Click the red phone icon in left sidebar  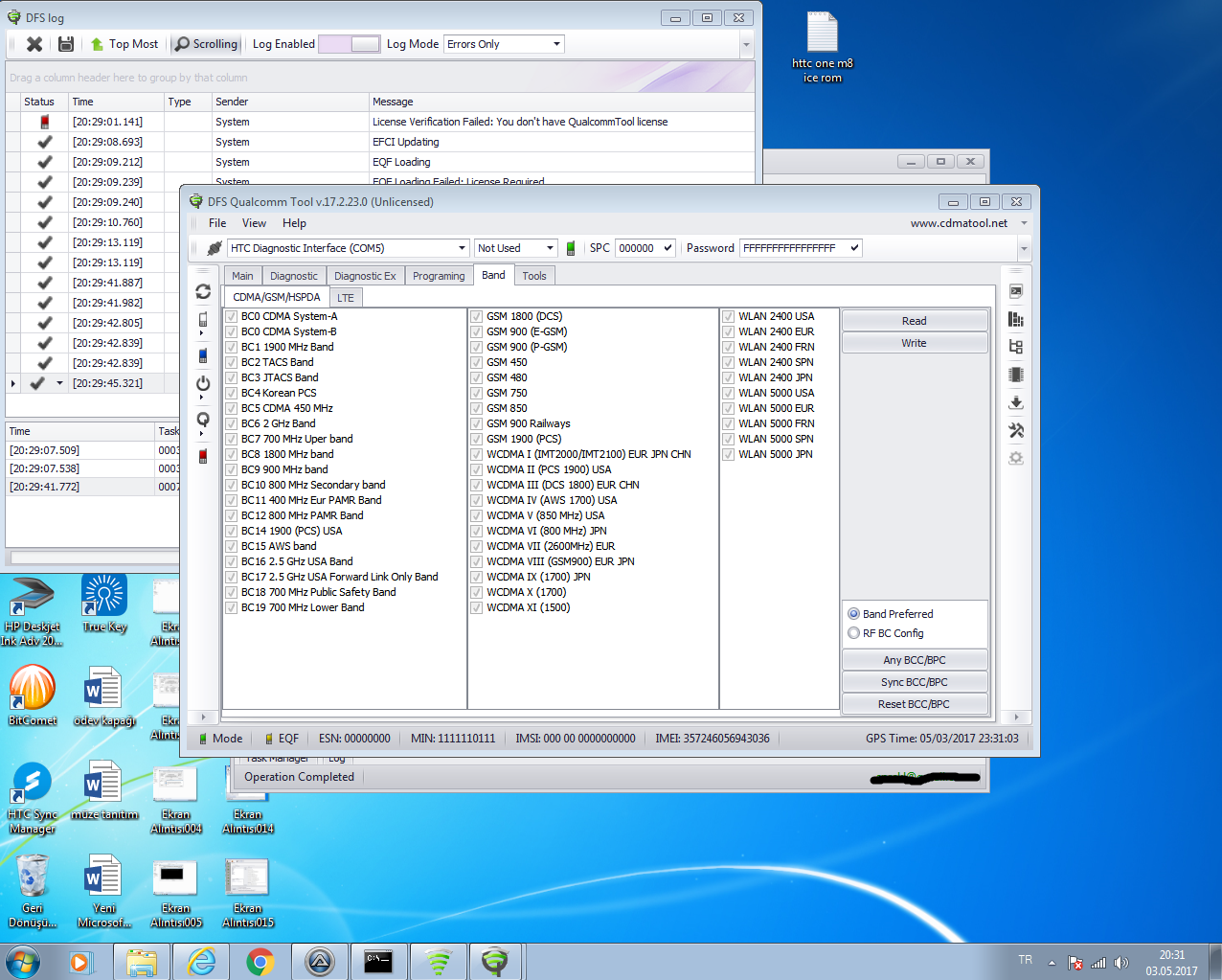[x=203, y=457]
